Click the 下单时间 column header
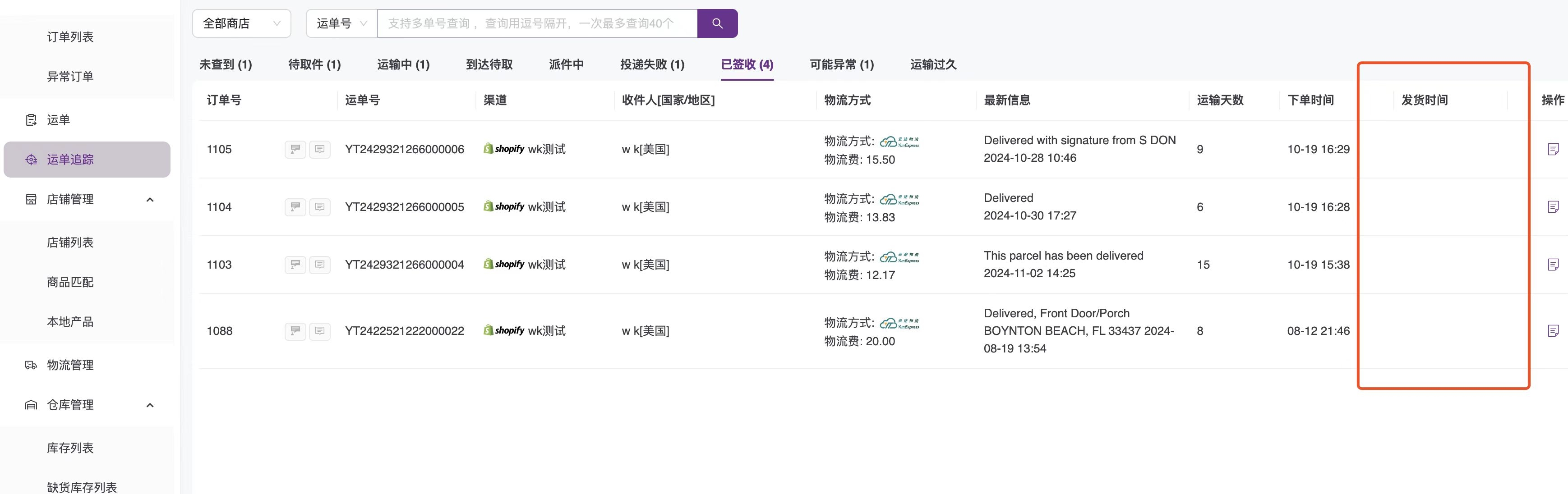1568x494 pixels. click(x=1310, y=101)
